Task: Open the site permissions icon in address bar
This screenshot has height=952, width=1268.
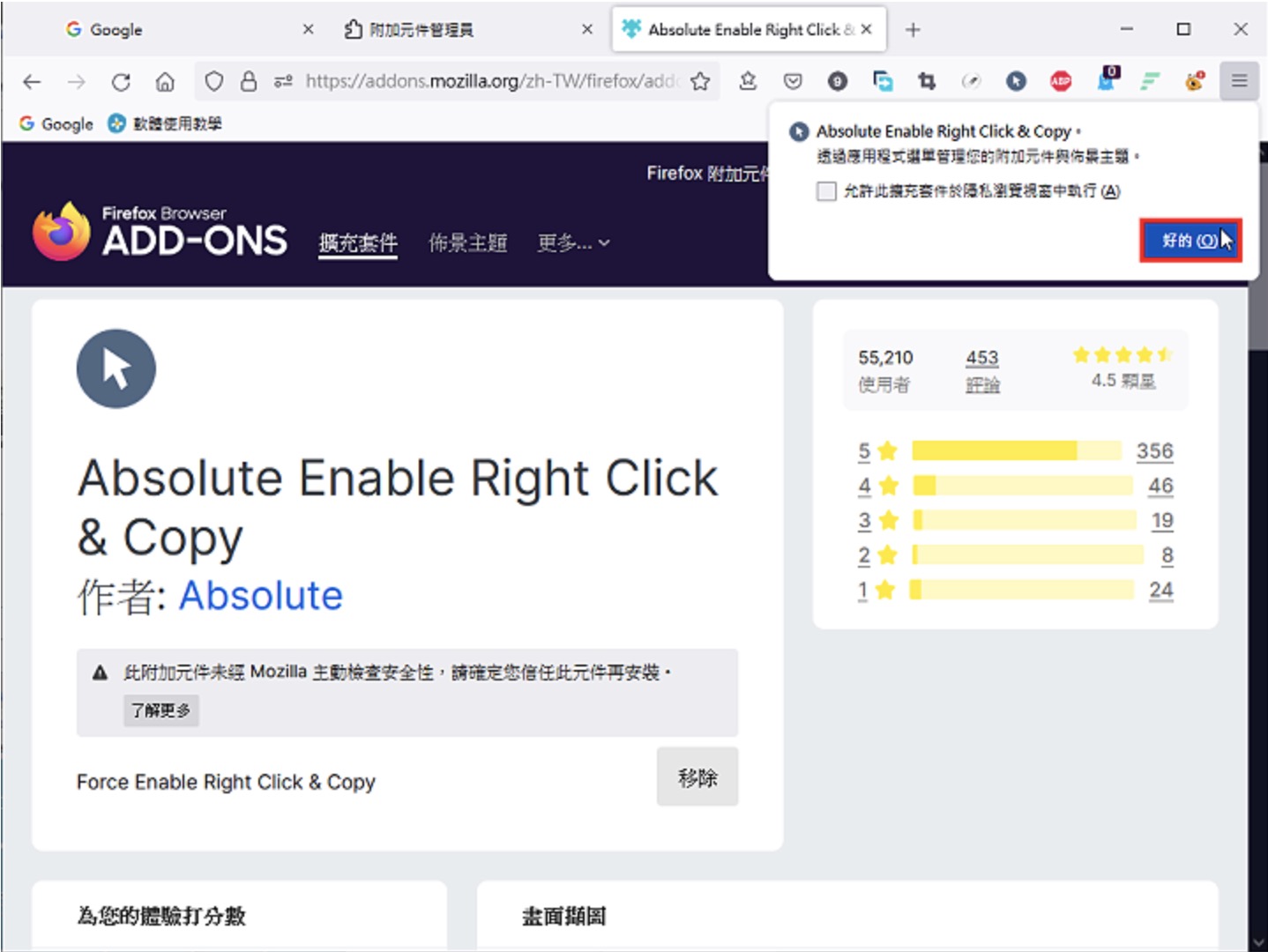Action: [282, 82]
